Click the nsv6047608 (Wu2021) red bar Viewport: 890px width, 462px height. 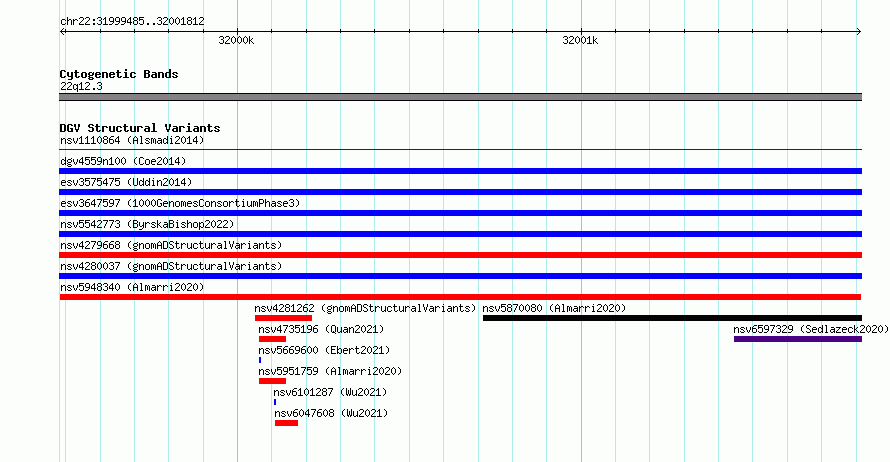(286, 423)
